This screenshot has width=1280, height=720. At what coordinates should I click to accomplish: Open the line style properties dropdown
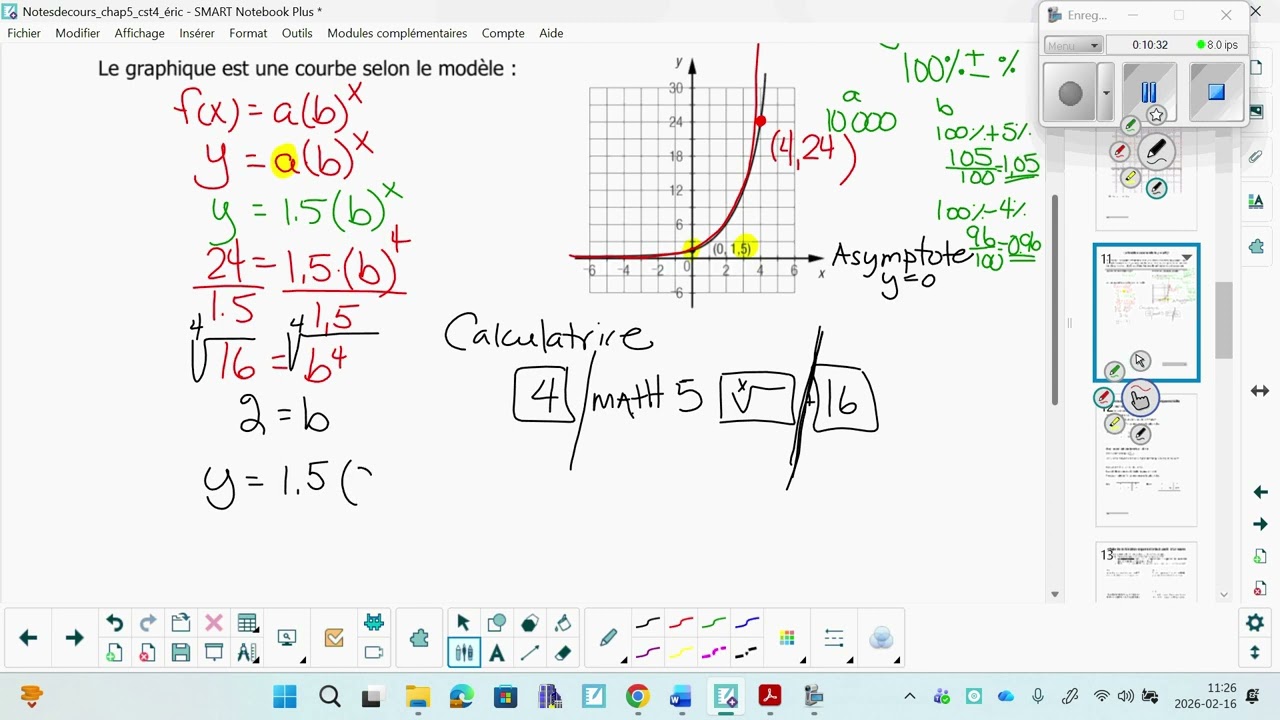[835, 638]
